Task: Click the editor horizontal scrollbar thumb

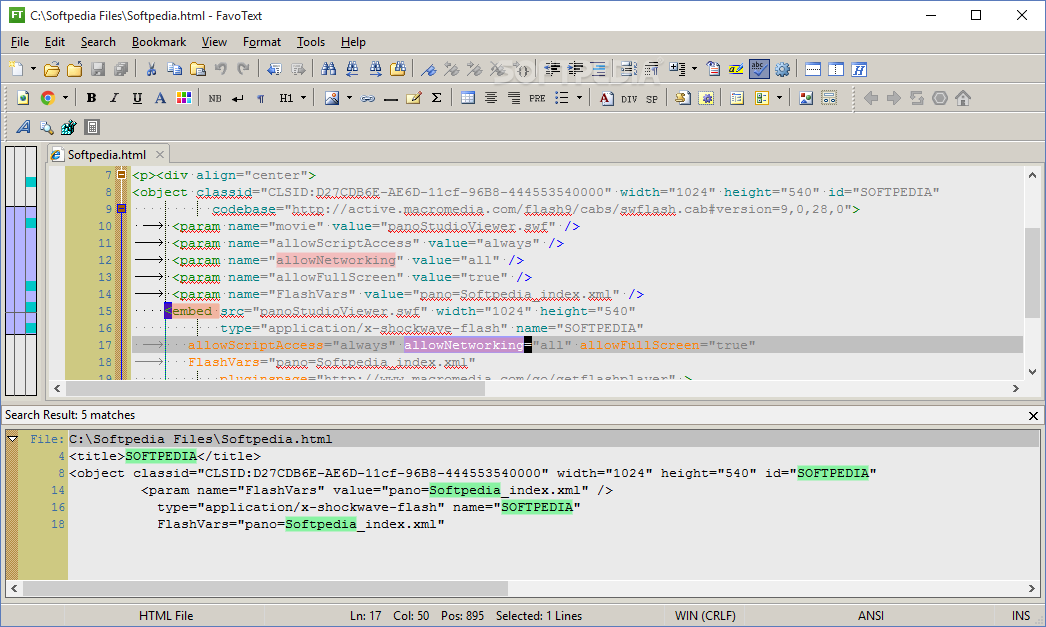Action: pyautogui.click(x=275, y=388)
